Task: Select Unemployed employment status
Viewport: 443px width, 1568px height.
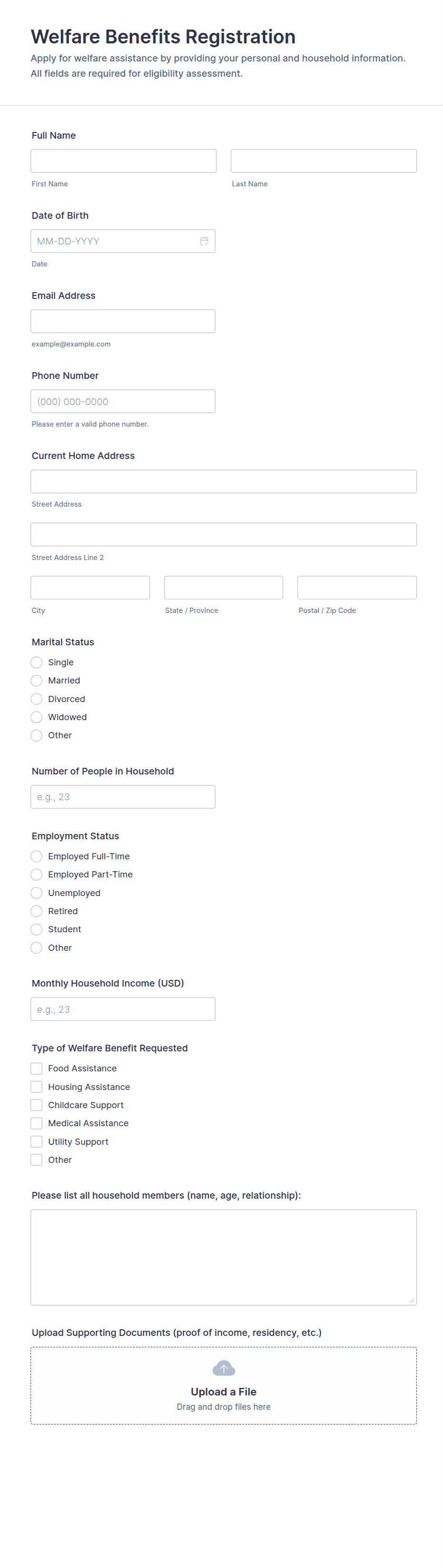Action: [37, 893]
